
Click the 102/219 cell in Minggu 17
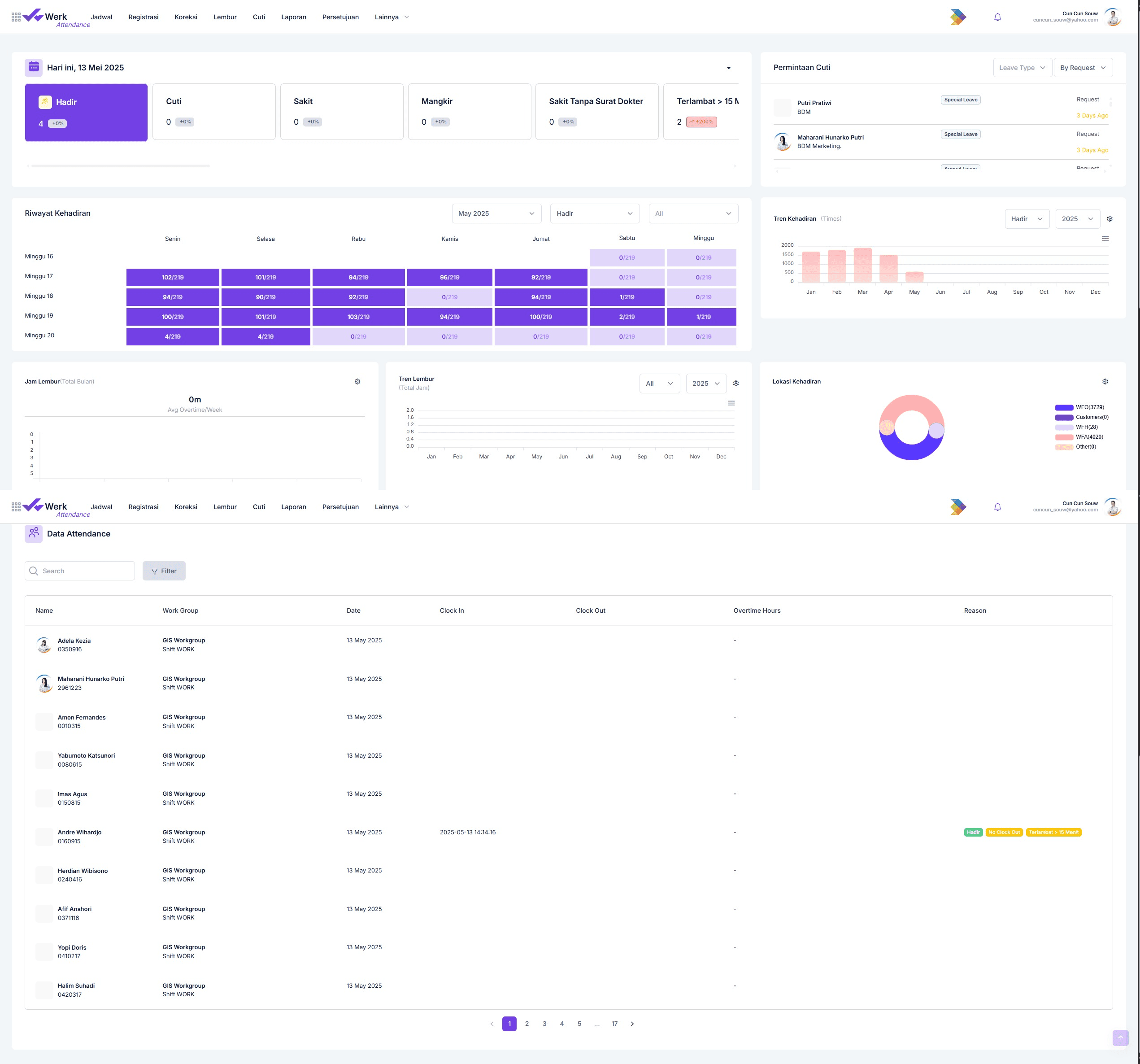coord(173,277)
